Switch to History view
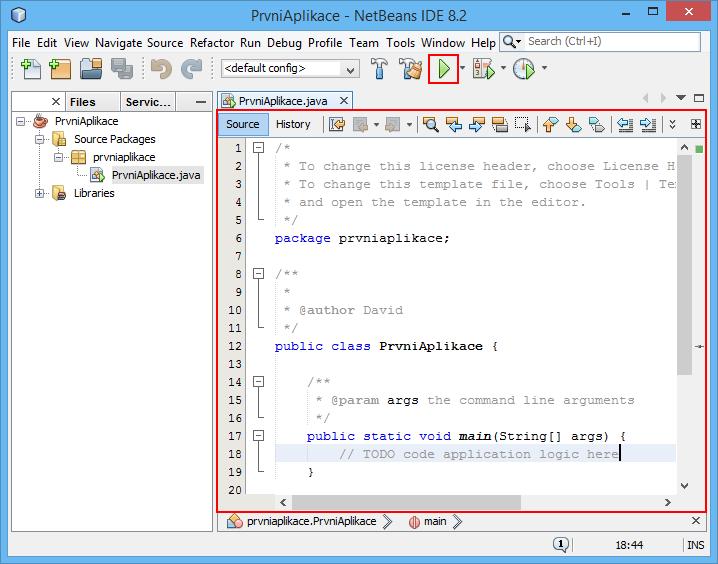The height and width of the screenshot is (564, 718). 293,124
